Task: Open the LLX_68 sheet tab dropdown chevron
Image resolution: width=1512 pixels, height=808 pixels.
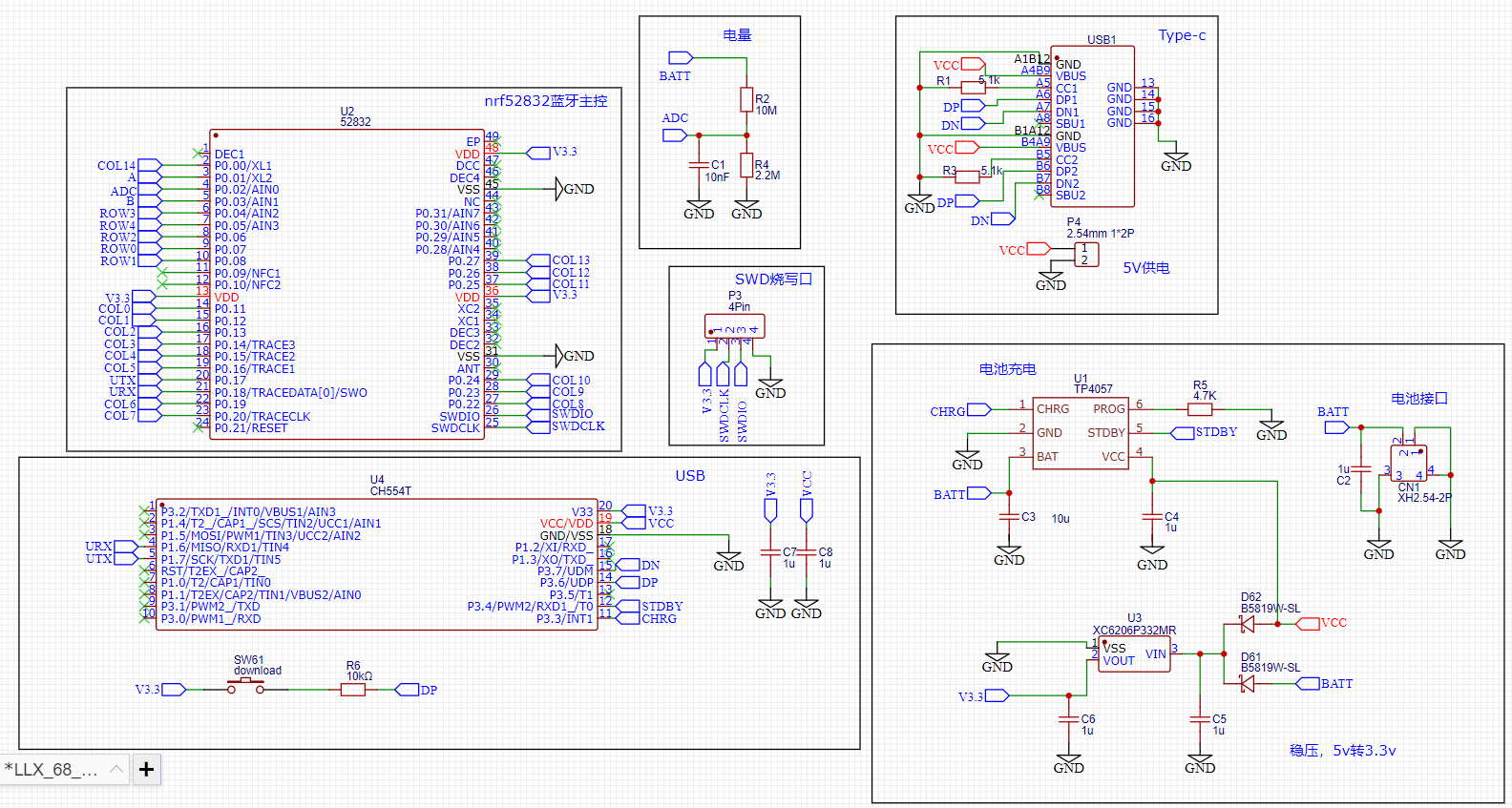Action: tap(115, 768)
